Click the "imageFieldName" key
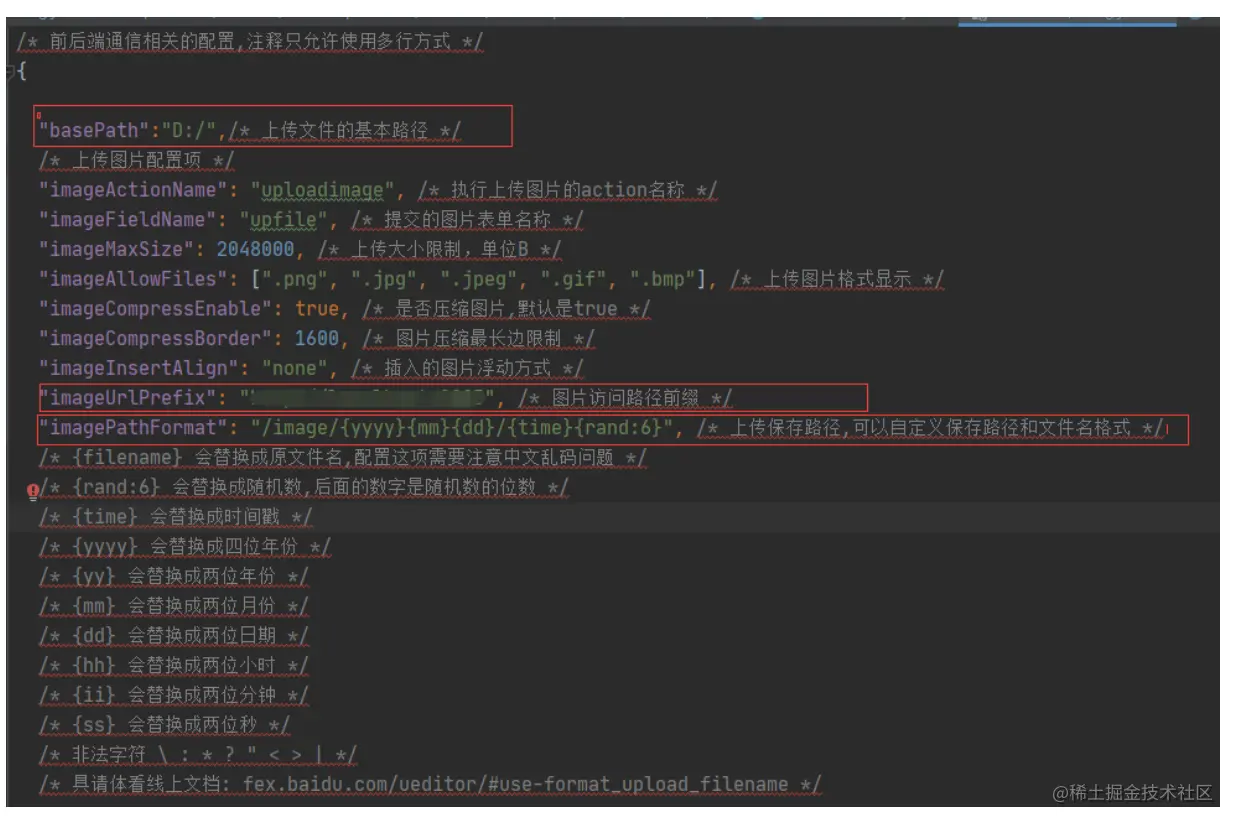 (127, 219)
